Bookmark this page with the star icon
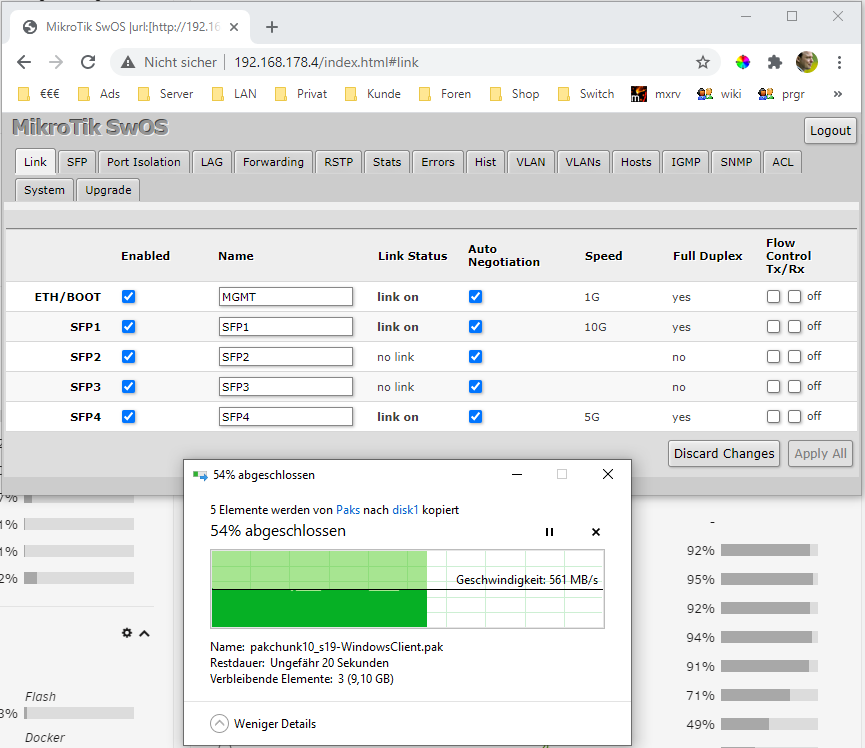The height and width of the screenshot is (748, 865). tap(702, 62)
